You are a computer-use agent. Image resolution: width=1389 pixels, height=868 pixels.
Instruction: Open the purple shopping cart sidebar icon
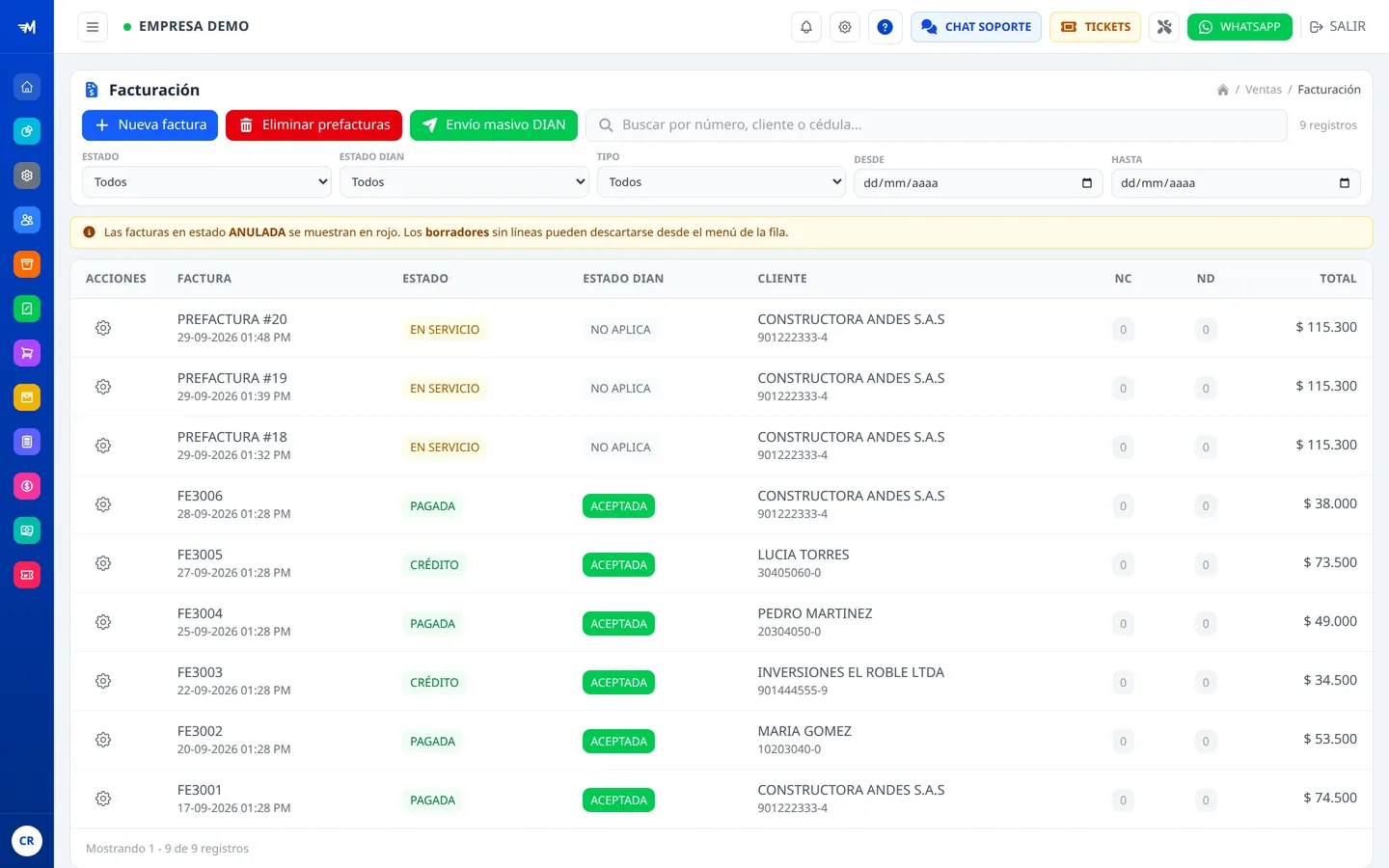(x=27, y=353)
